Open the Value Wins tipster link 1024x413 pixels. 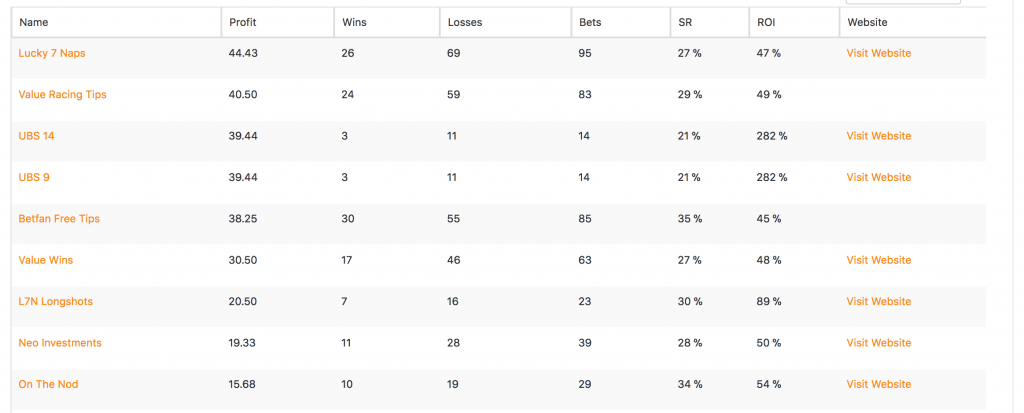coord(46,260)
